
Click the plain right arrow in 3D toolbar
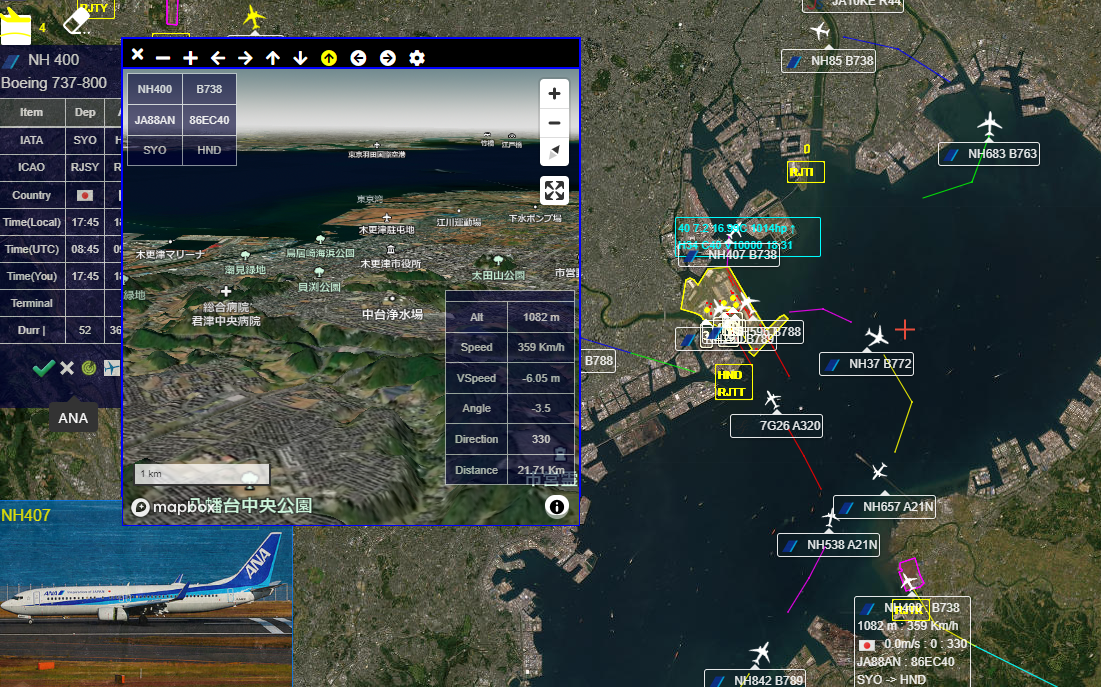pos(245,58)
